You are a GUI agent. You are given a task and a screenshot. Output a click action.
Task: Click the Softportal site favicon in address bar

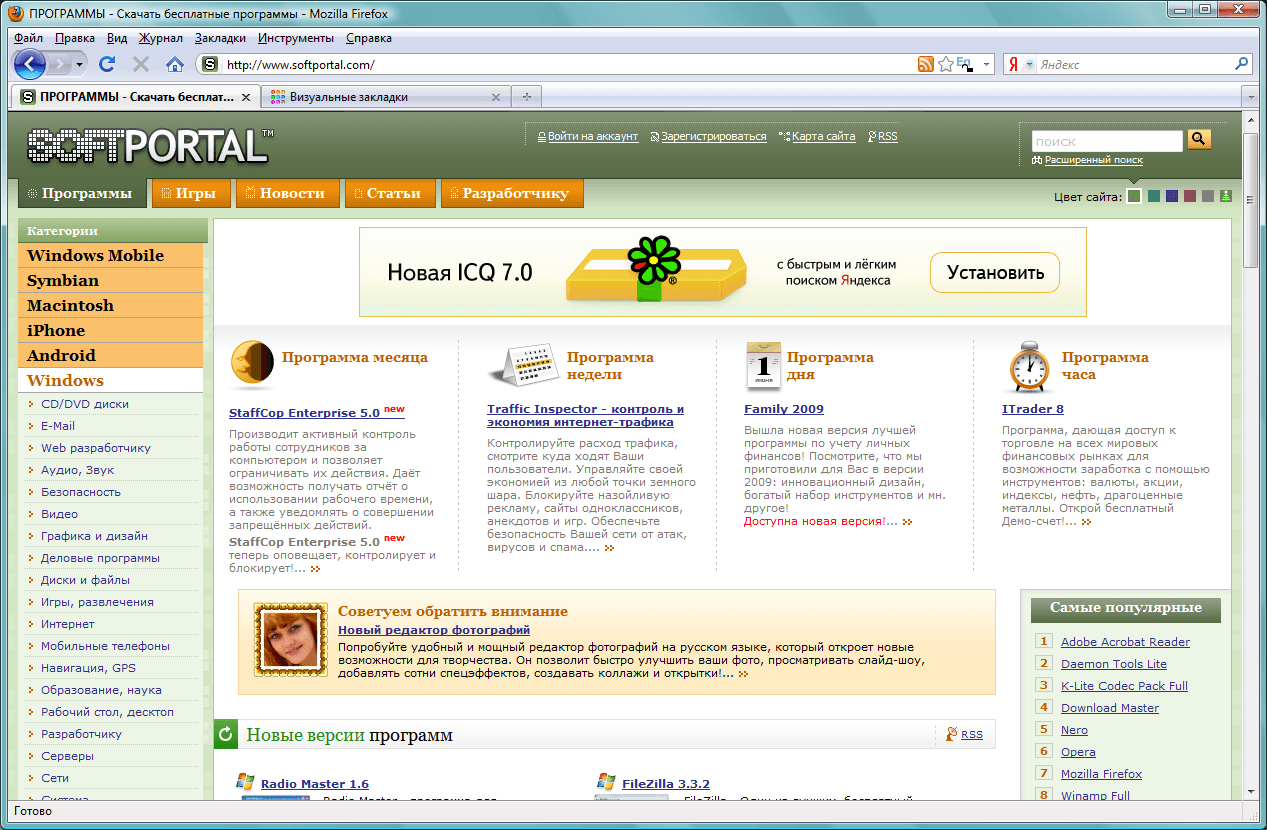pyautogui.click(x=209, y=64)
